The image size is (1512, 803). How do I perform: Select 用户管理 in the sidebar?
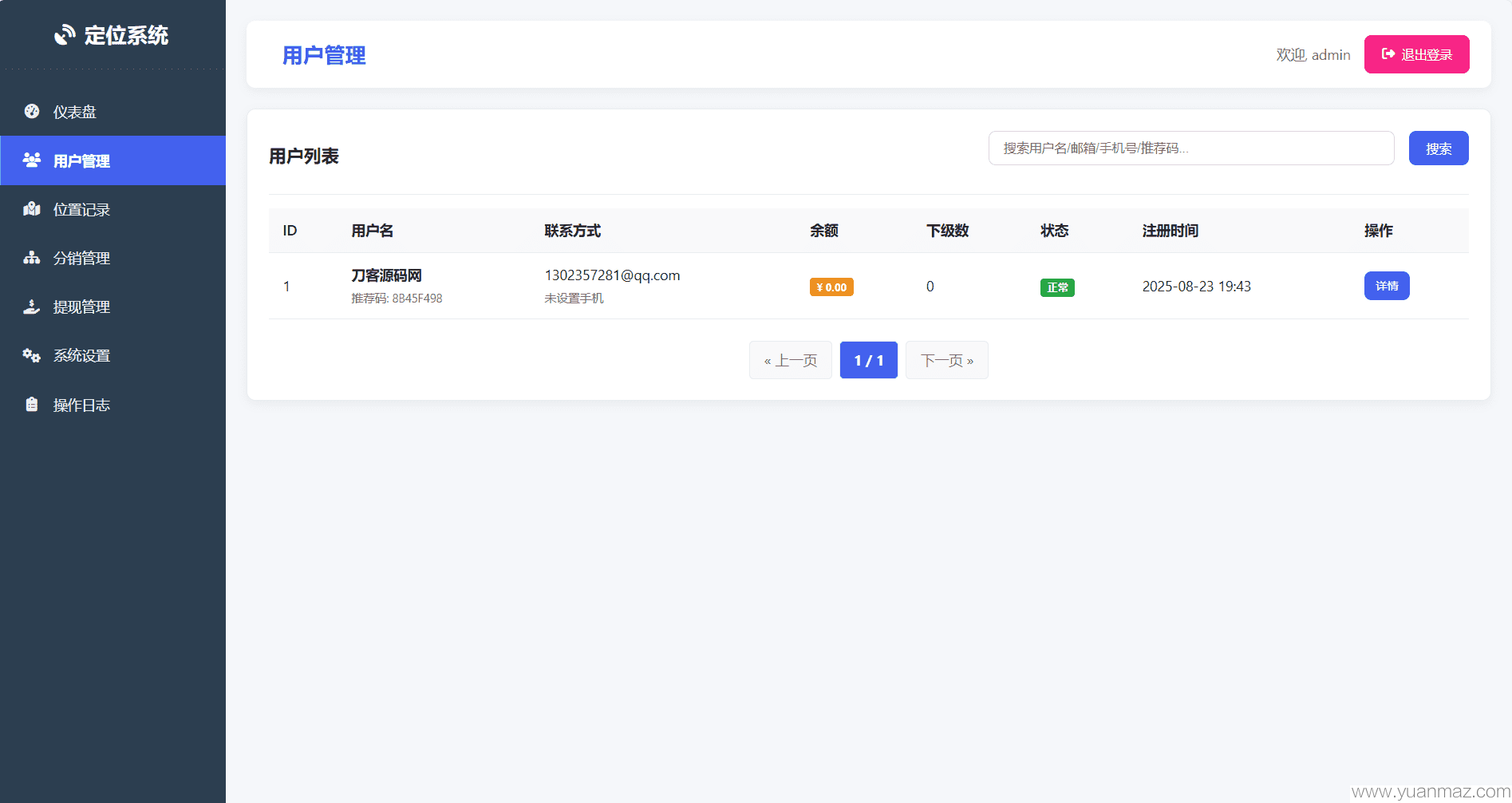pos(113,160)
